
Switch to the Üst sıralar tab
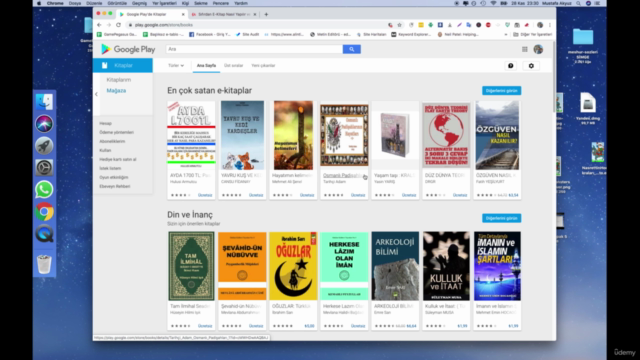[233, 65]
